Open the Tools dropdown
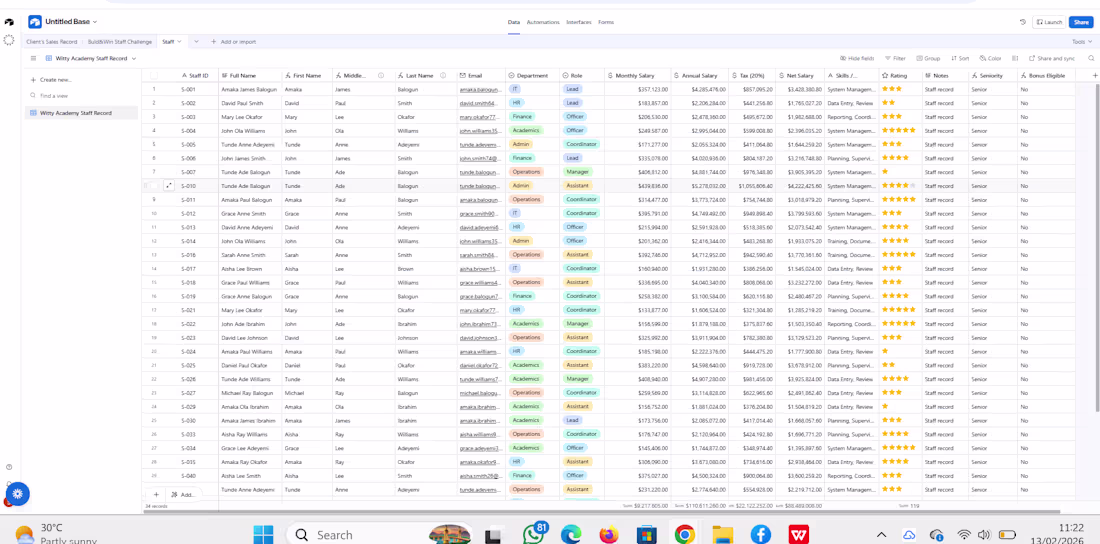Screen dimensions: 1100x544 click(x=1080, y=42)
